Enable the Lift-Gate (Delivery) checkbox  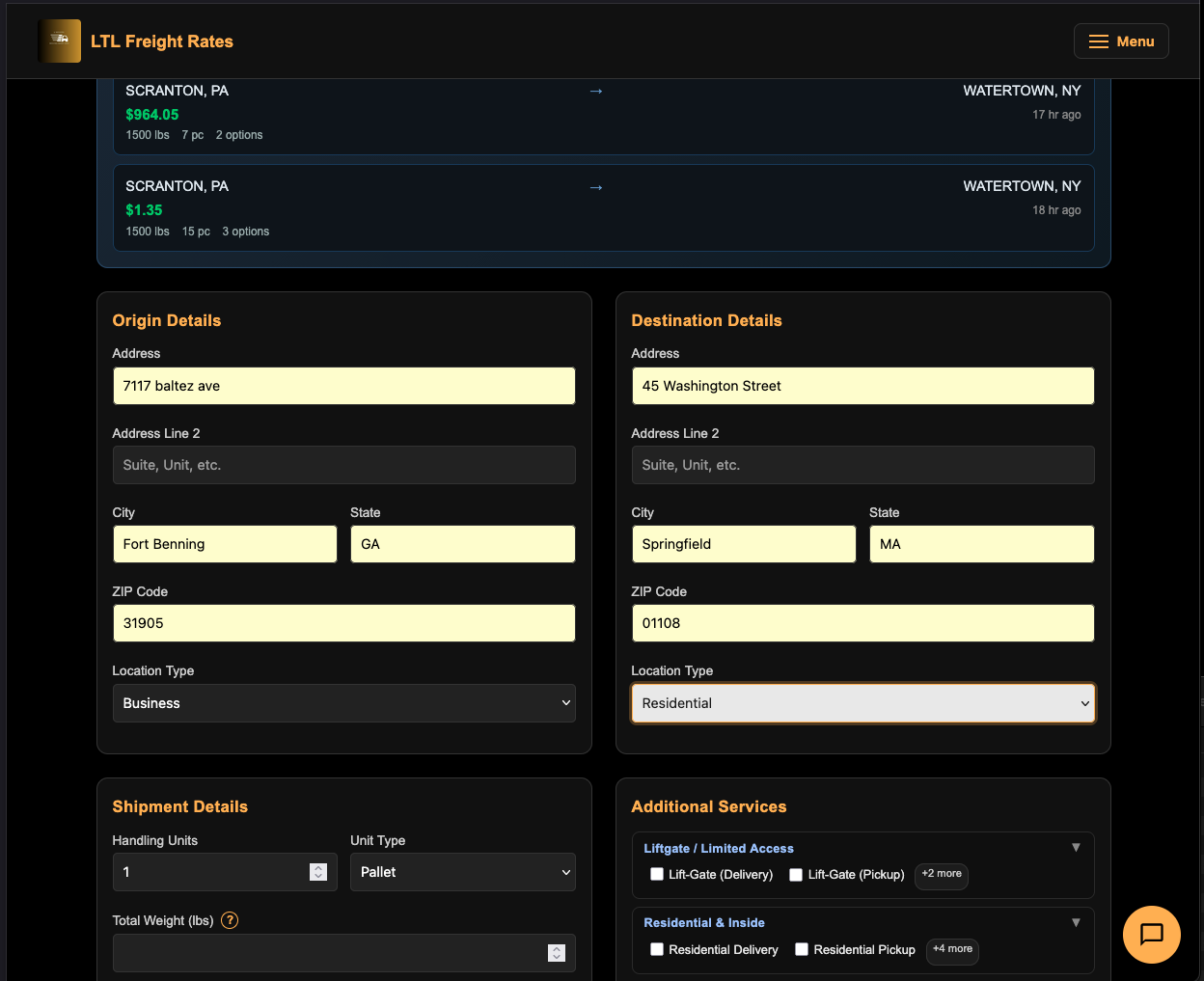coord(657,874)
